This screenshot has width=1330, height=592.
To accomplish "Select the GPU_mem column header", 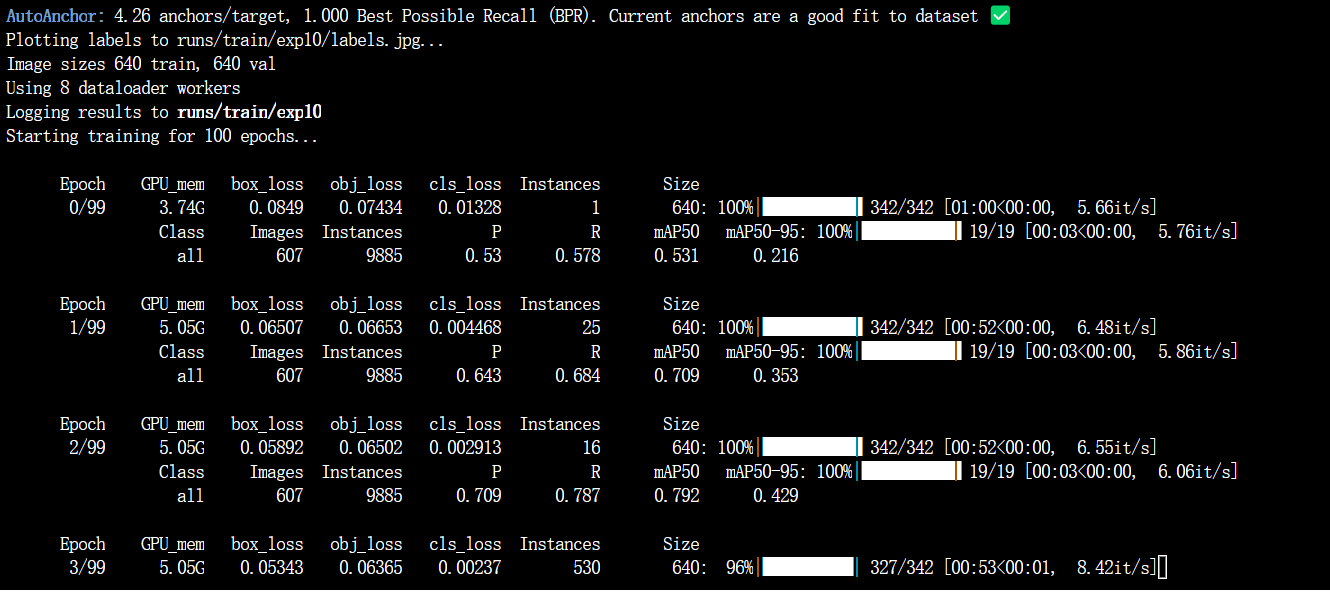I will click(172, 184).
